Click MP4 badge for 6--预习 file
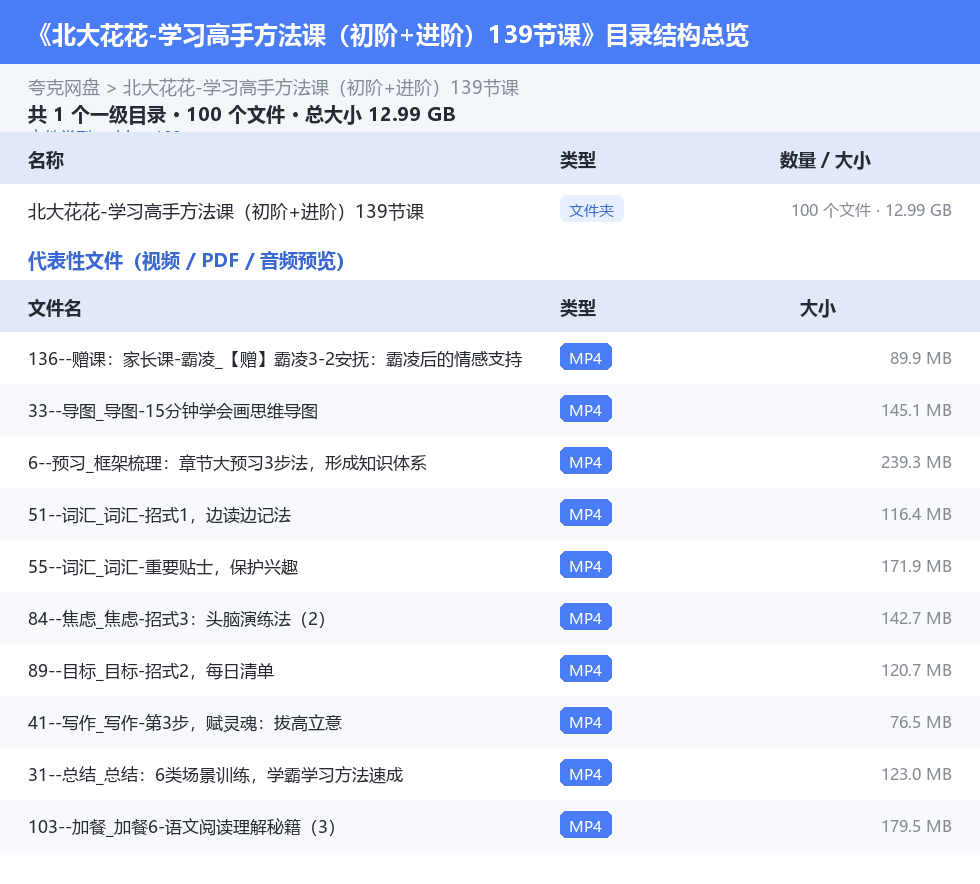This screenshot has height=884, width=980. (586, 461)
